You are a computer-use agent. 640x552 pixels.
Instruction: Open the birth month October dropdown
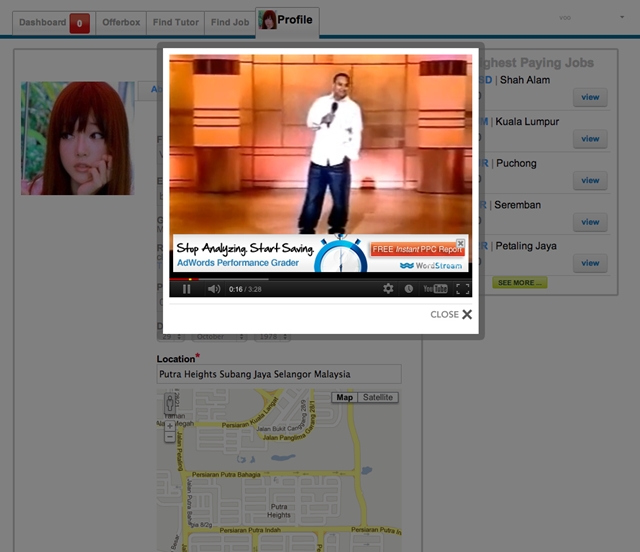click(220, 337)
